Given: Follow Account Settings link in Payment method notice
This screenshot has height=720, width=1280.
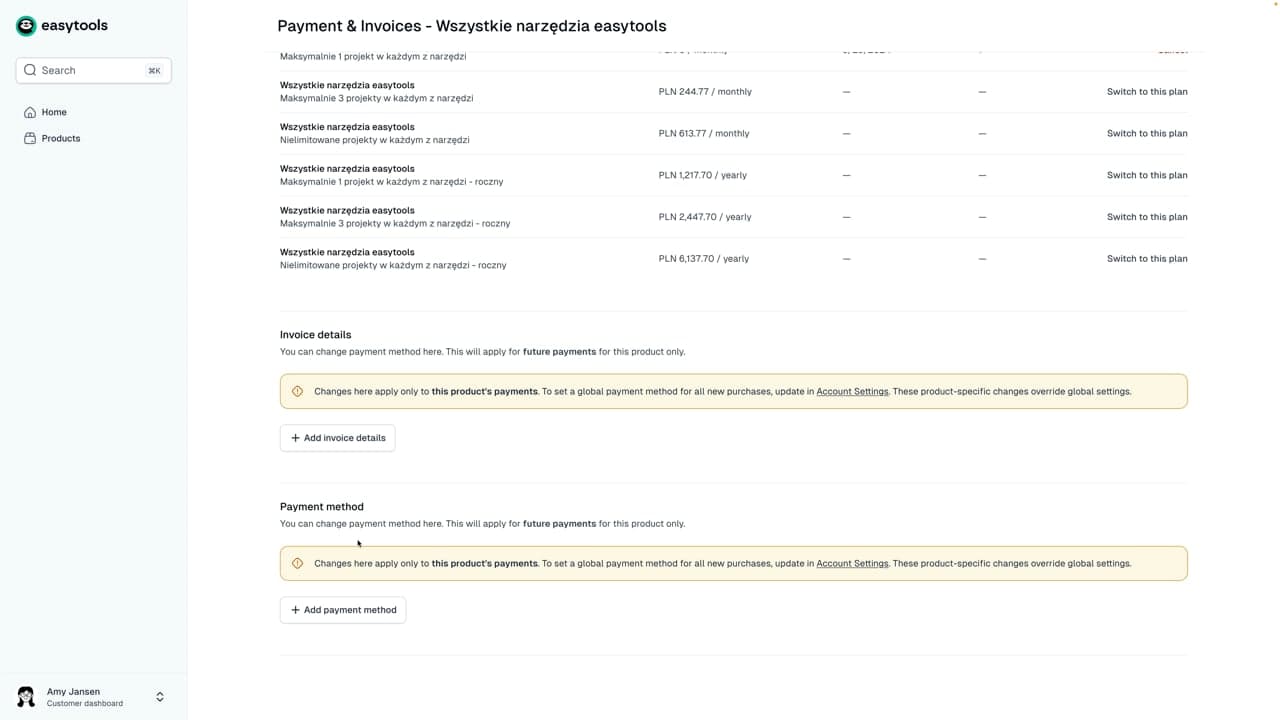Looking at the screenshot, I should click(852, 564).
